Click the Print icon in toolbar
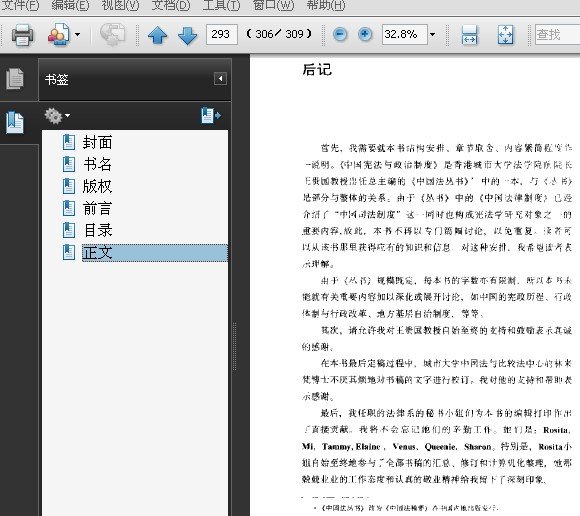 [22, 35]
